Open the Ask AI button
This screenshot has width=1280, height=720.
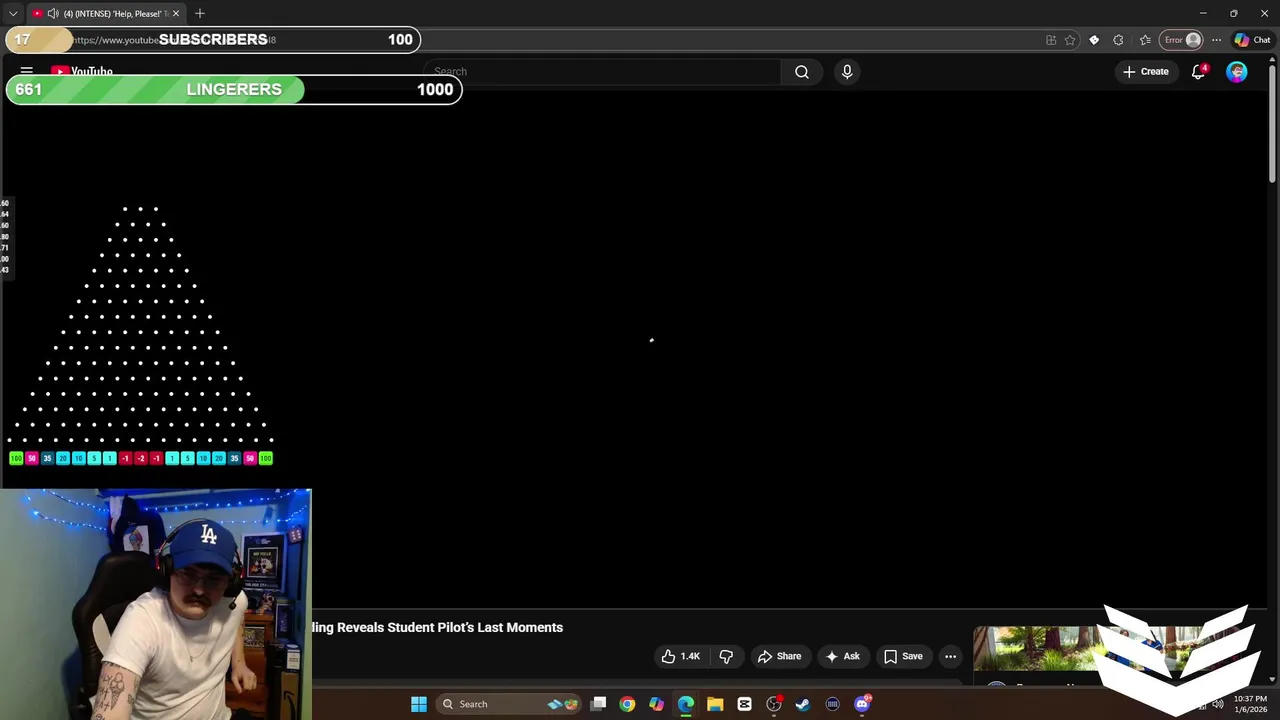tap(842, 656)
